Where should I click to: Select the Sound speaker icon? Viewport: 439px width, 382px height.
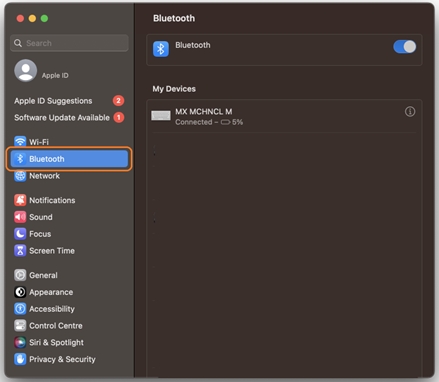pos(20,217)
